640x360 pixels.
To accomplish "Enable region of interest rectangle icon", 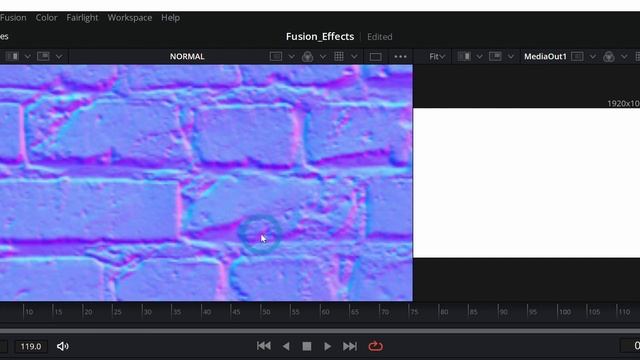I will click(x=376, y=57).
